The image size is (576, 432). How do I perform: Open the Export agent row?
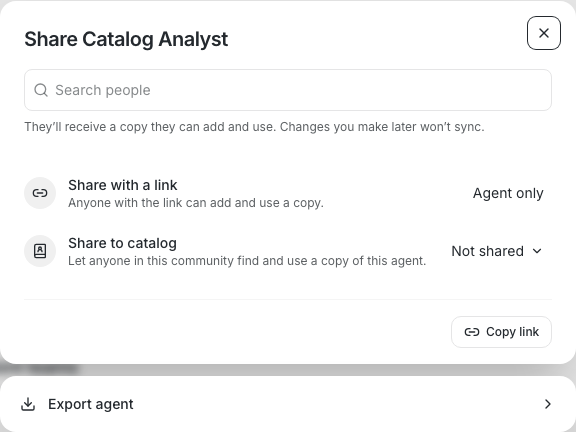click(288, 404)
